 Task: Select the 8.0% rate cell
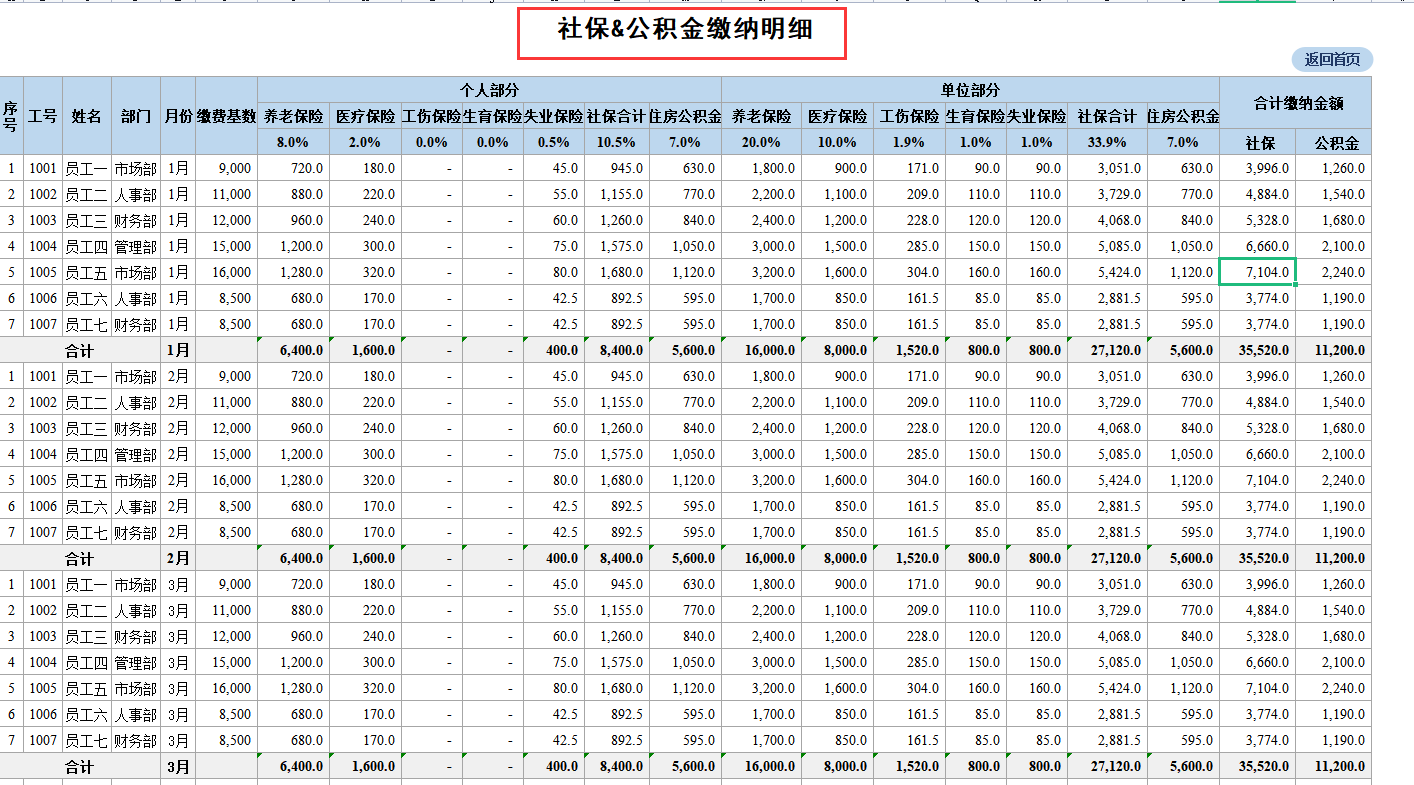[x=293, y=142]
